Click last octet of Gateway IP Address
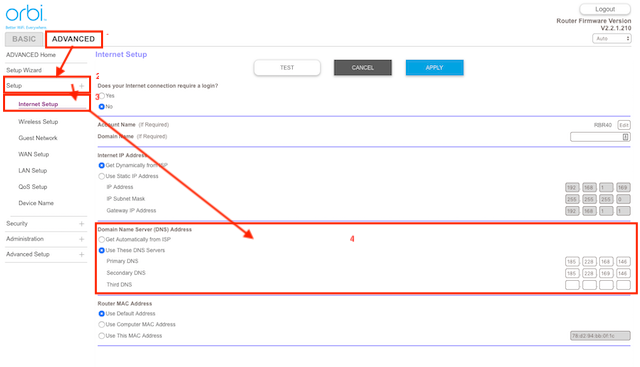 tap(623, 211)
